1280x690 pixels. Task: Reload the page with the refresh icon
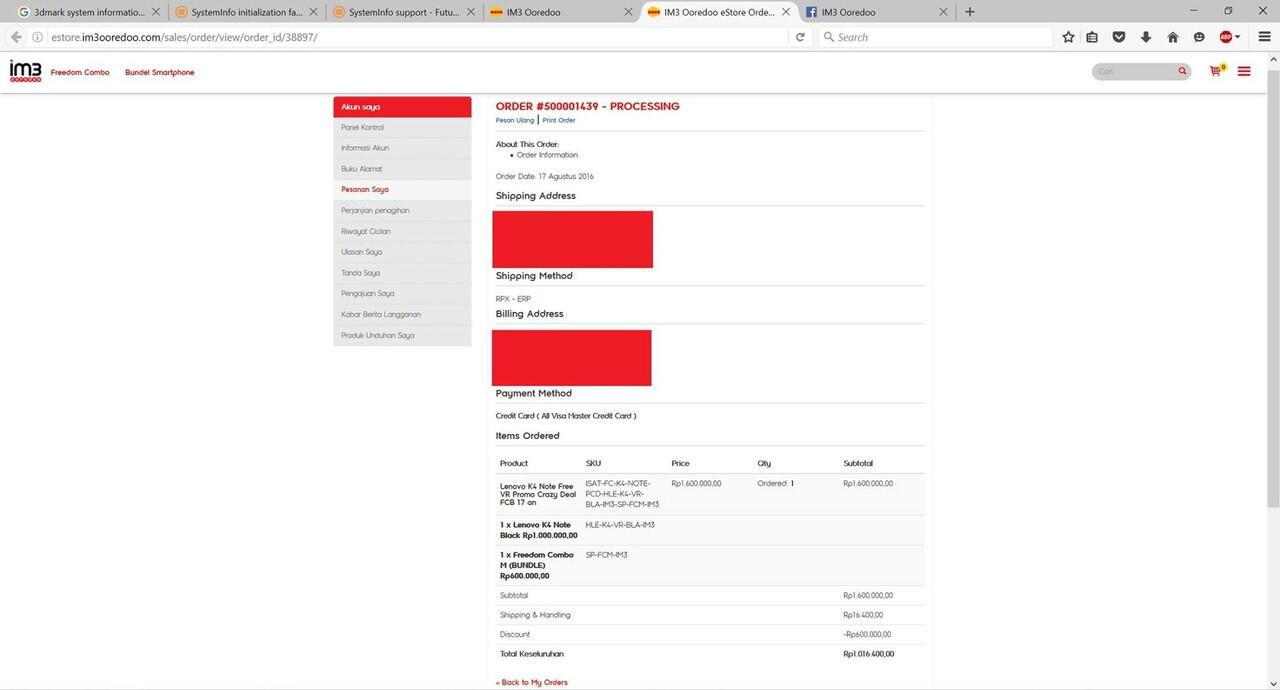[800, 37]
